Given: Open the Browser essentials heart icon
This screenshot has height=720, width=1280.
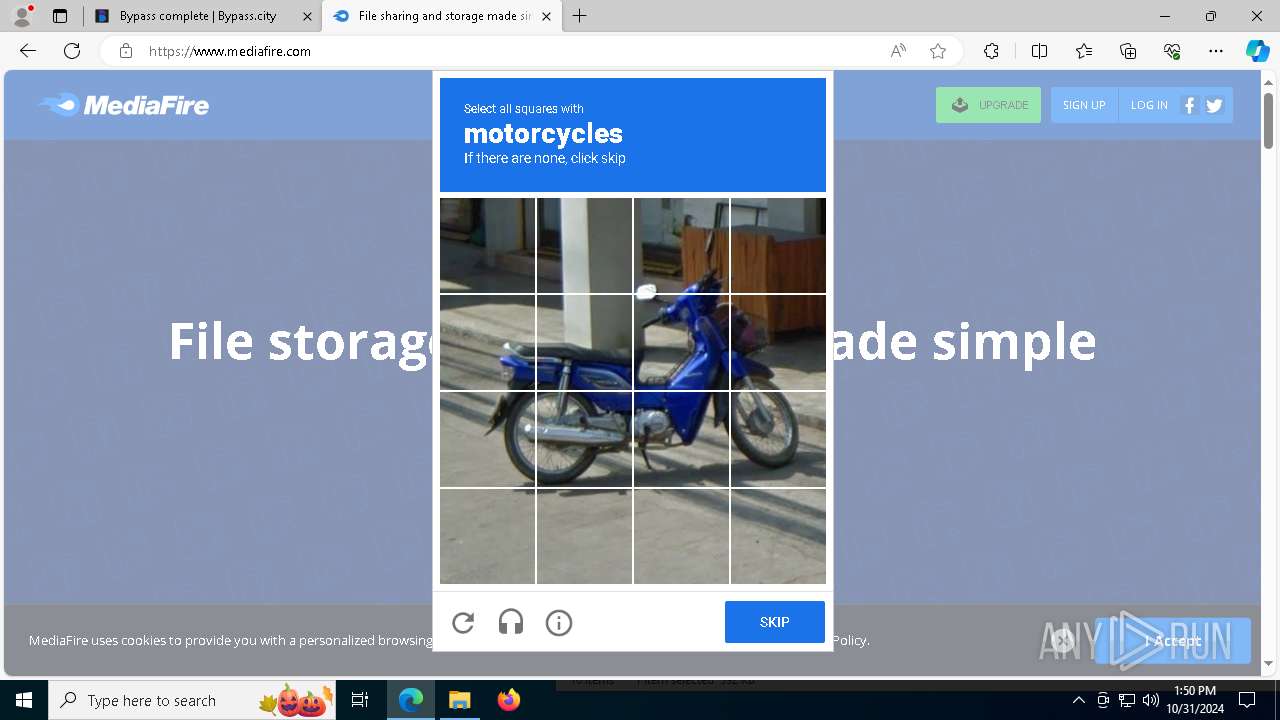Looking at the screenshot, I should click(1172, 51).
